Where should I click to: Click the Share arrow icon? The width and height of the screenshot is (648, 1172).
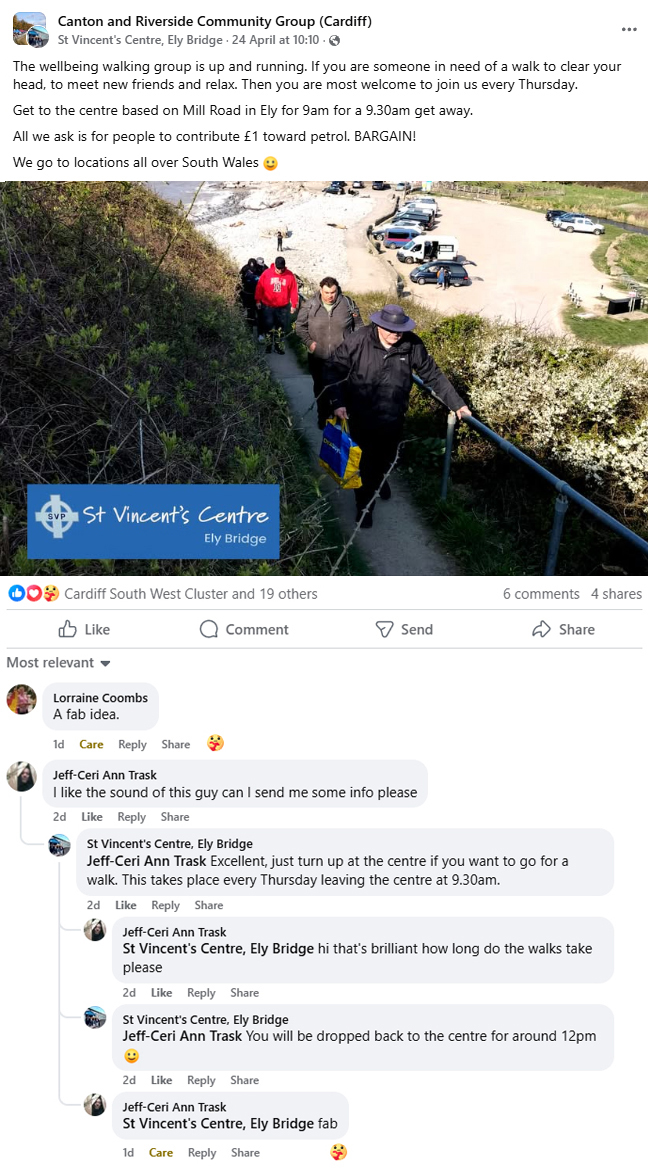point(541,629)
